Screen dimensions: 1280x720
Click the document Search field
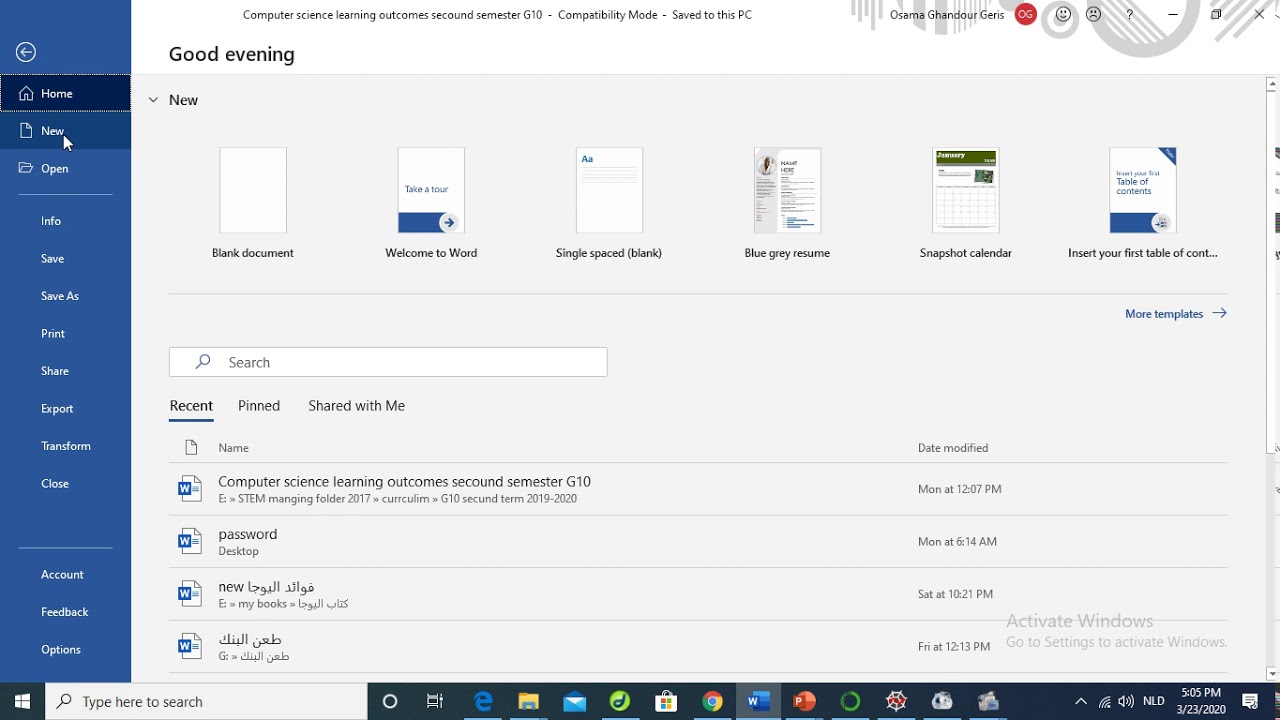pyautogui.click(x=388, y=362)
